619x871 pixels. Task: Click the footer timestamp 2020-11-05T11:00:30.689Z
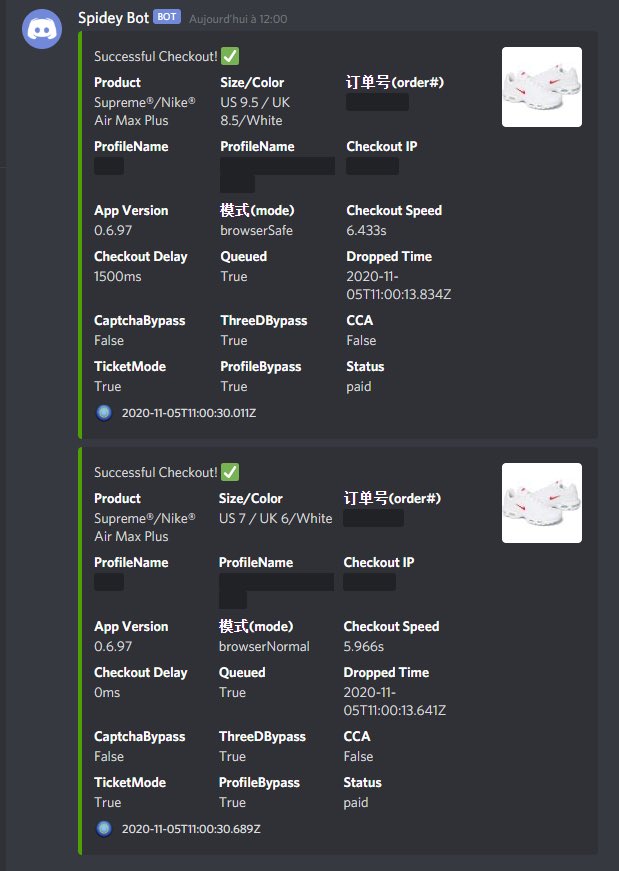point(191,829)
